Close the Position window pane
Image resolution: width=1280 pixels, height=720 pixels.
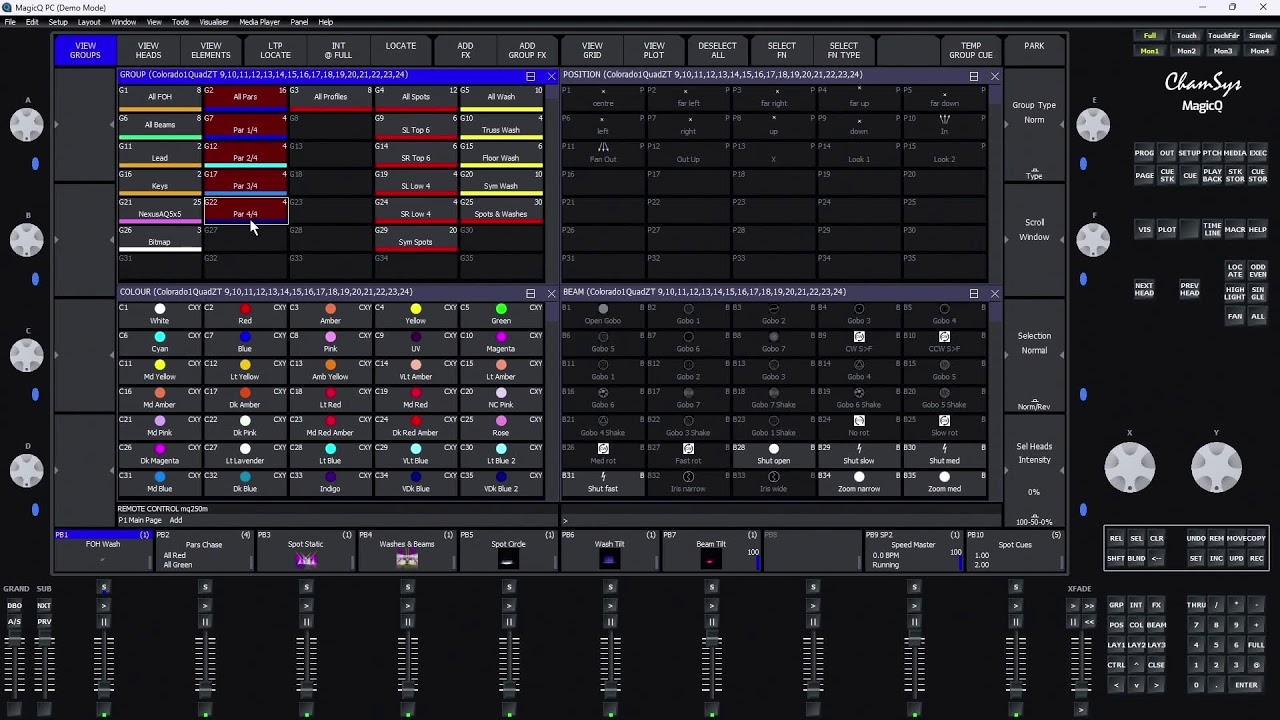pos(994,76)
